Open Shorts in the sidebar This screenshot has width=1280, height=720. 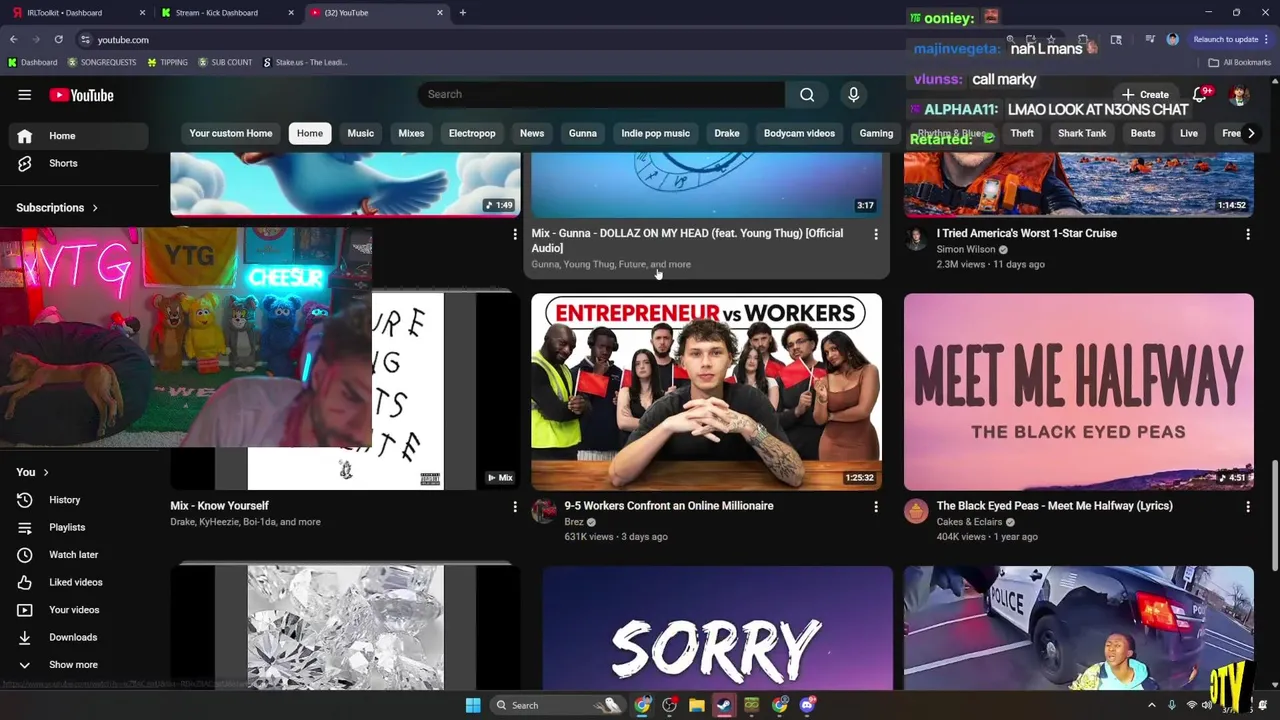(x=78, y=163)
